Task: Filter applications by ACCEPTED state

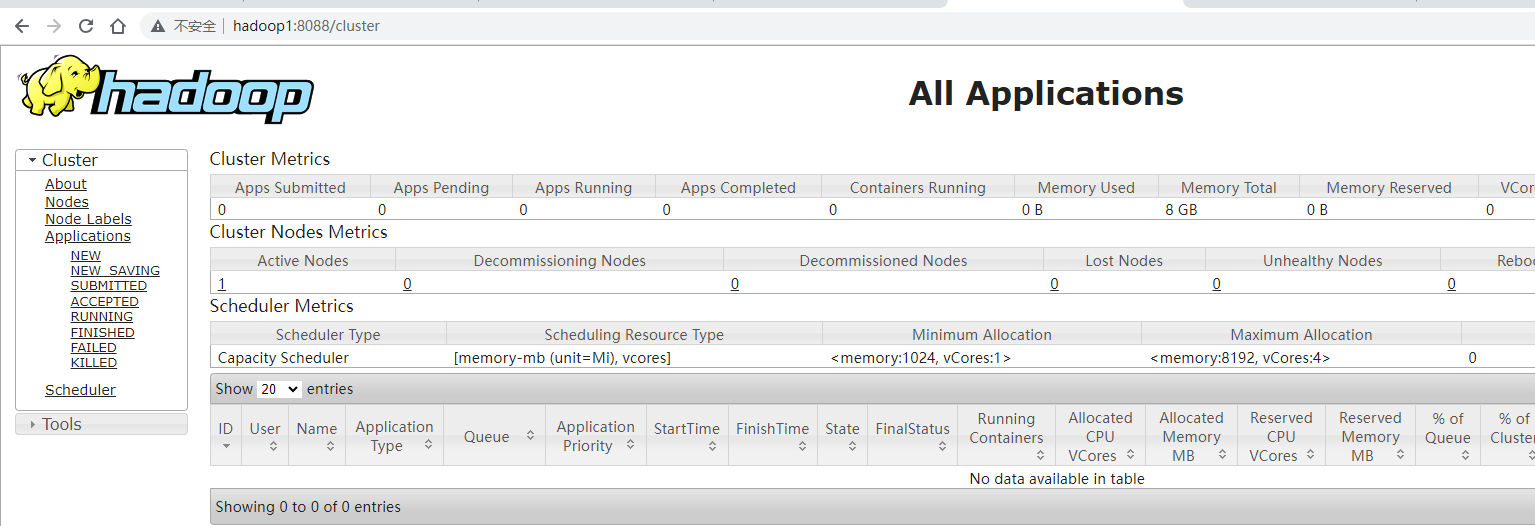Action: pos(105,302)
